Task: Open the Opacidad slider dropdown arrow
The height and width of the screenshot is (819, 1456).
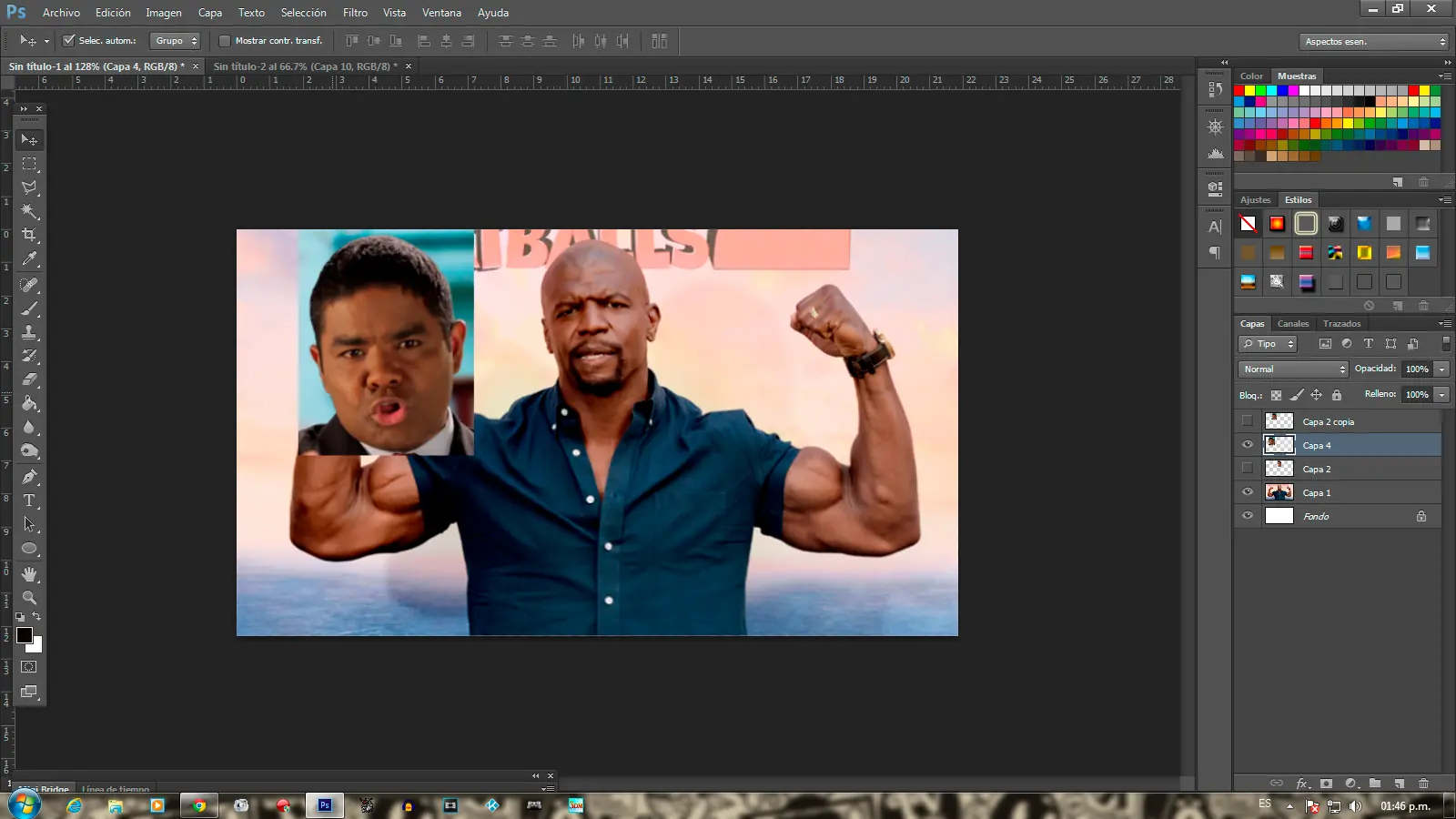Action: [x=1441, y=369]
